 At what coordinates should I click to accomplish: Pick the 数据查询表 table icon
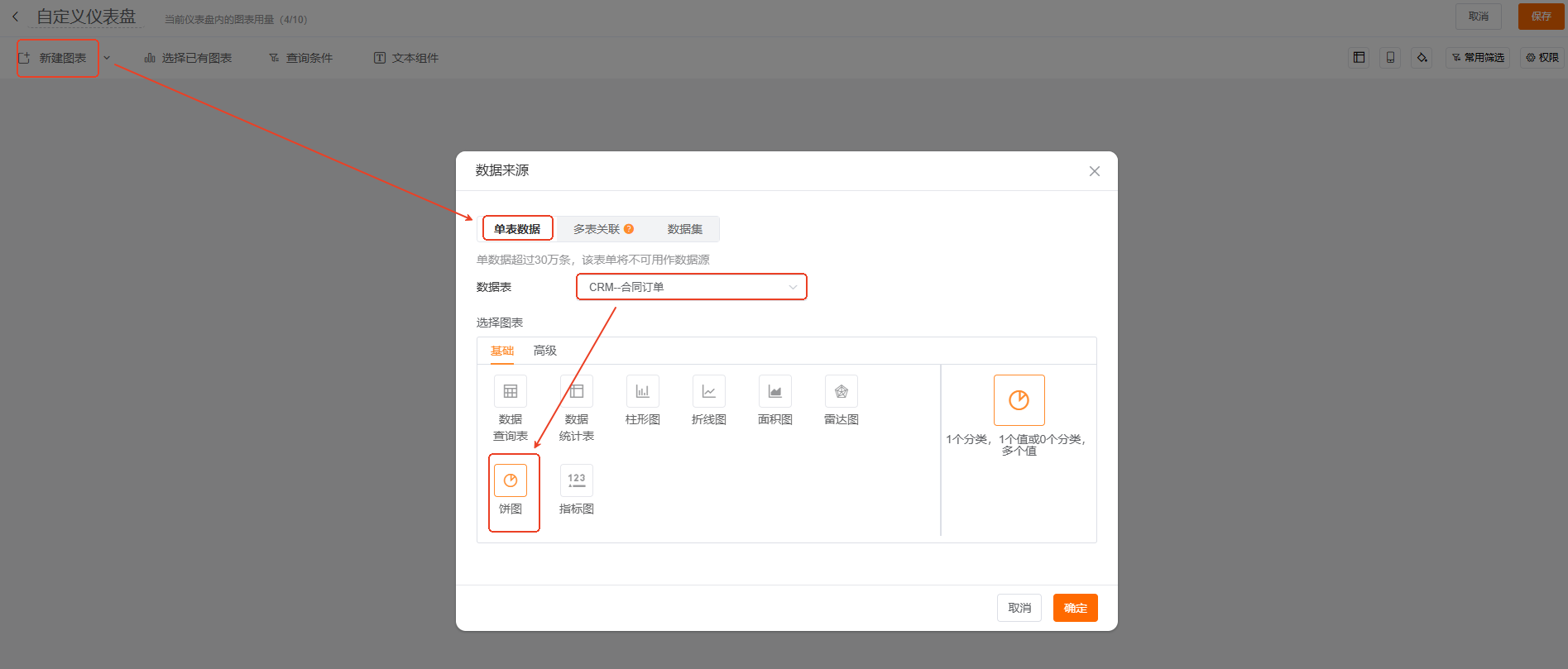point(511,392)
